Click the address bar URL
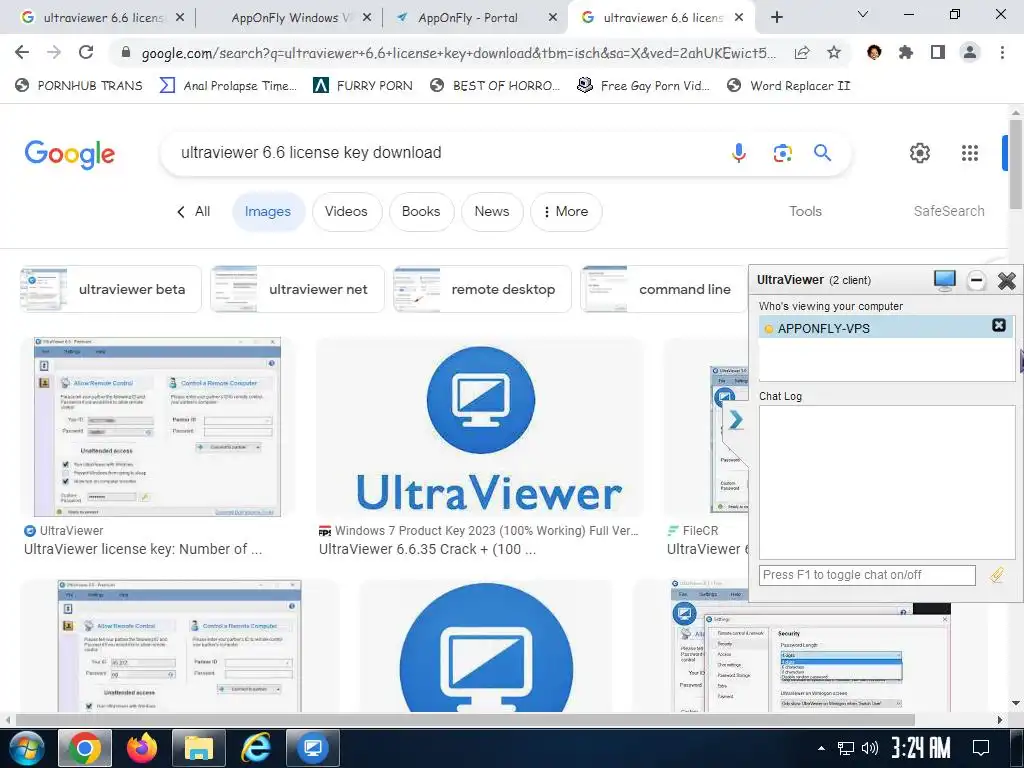 458,53
